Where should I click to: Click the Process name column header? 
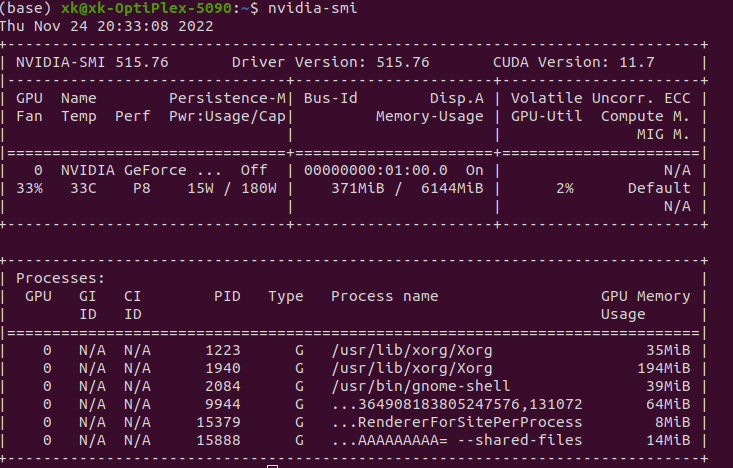[384, 296]
